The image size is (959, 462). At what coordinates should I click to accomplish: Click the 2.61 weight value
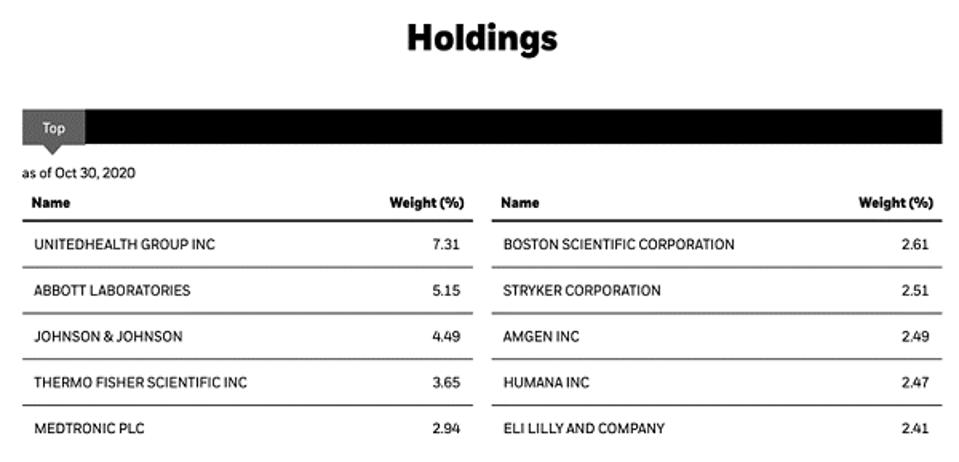pyautogui.click(x=915, y=244)
